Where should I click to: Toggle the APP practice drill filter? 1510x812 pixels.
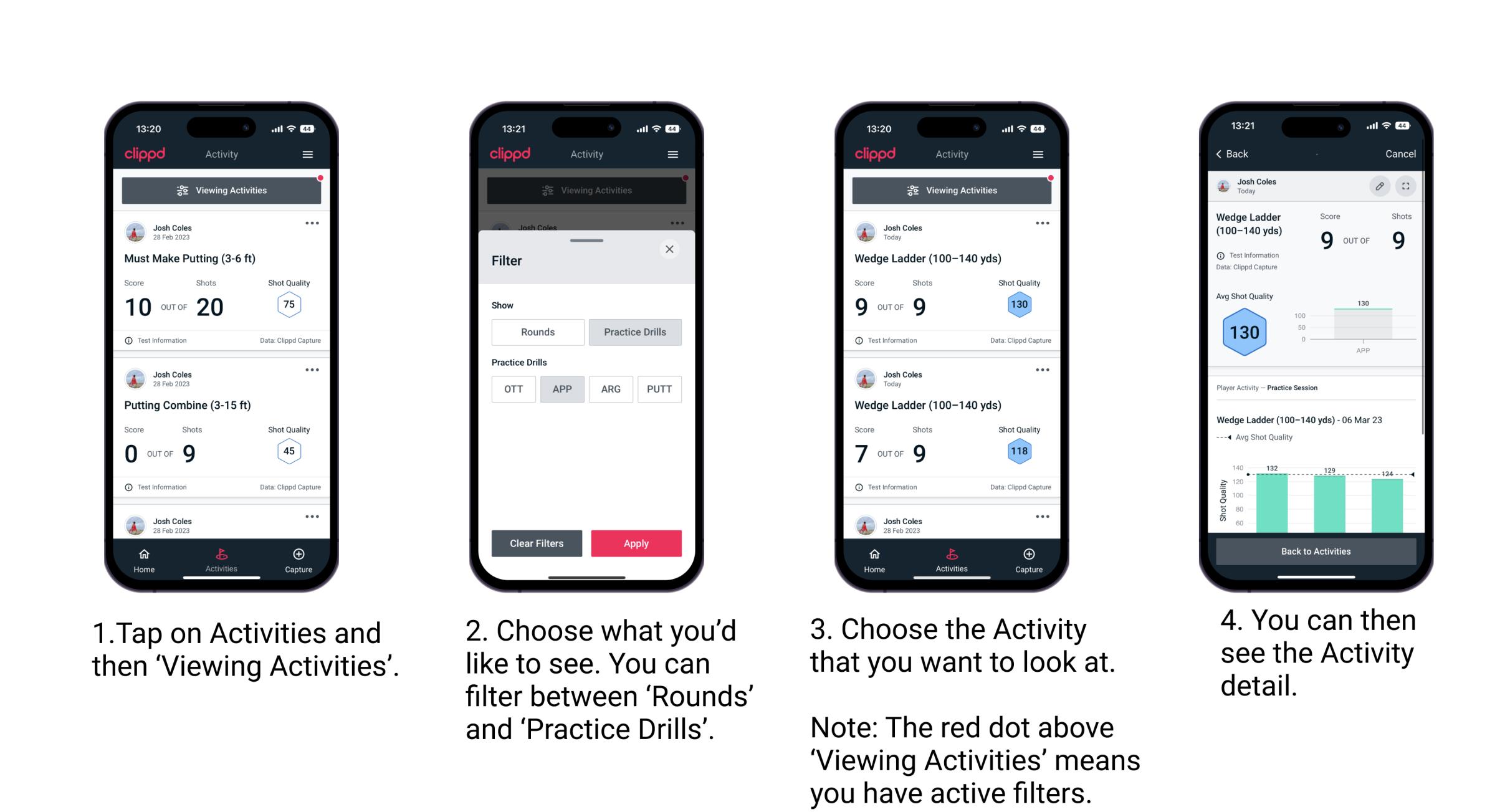pos(562,388)
